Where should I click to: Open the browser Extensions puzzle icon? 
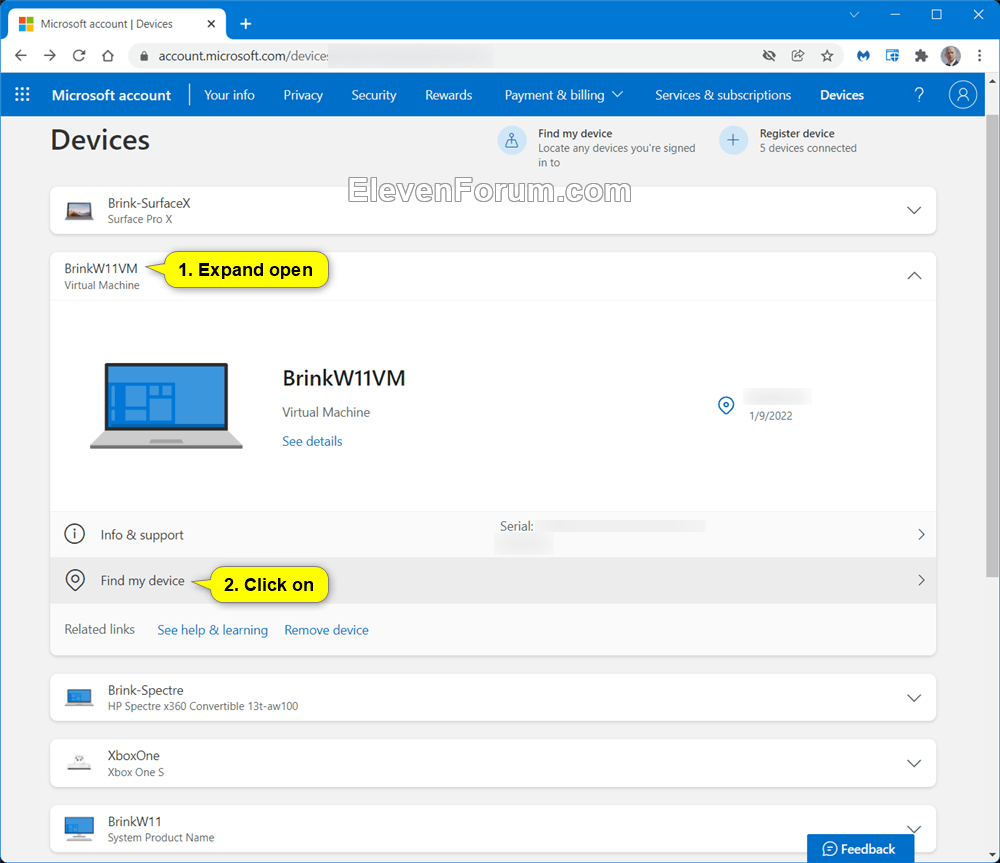(921, 56)
